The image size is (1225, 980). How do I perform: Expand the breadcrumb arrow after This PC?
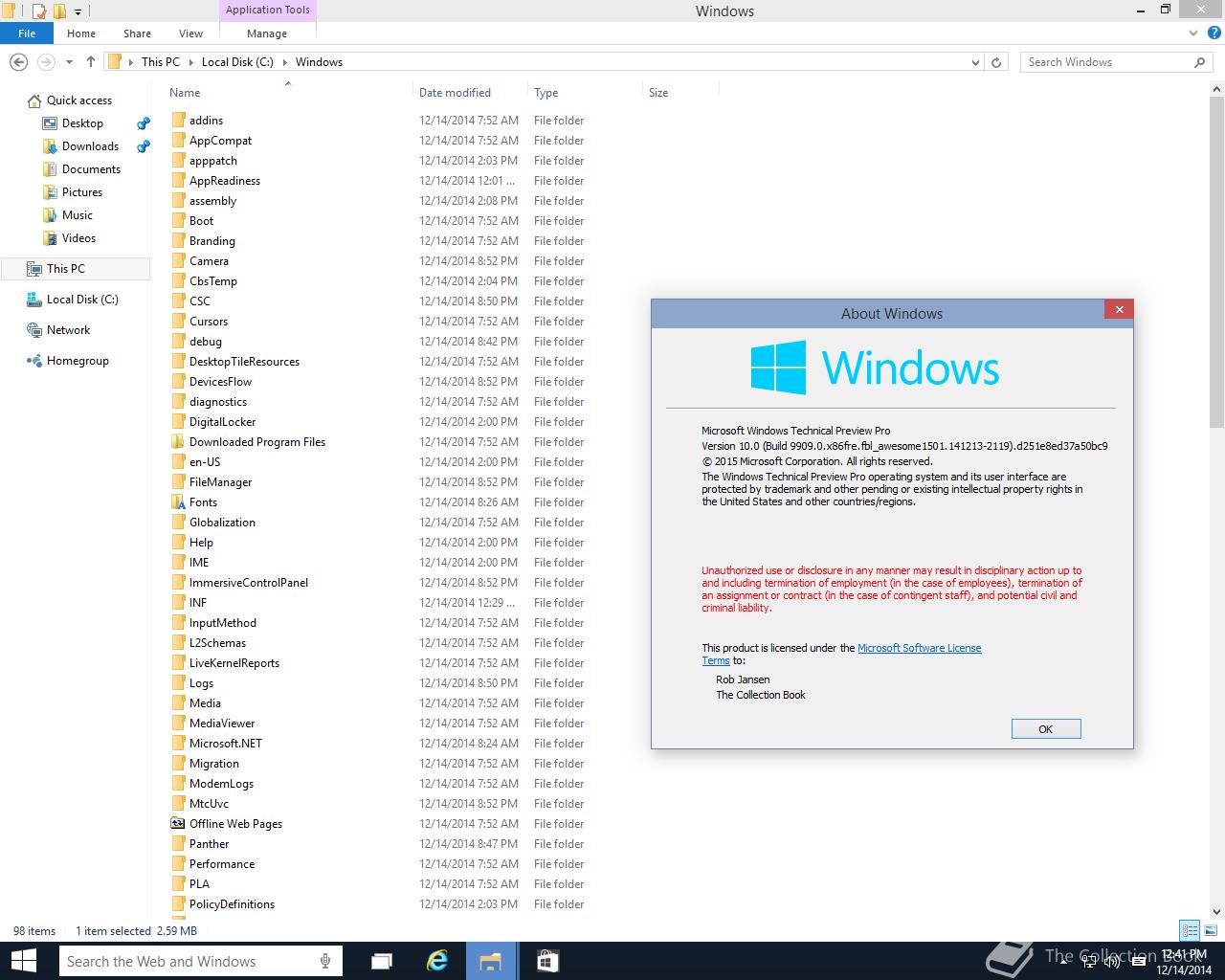pos(190,62)
